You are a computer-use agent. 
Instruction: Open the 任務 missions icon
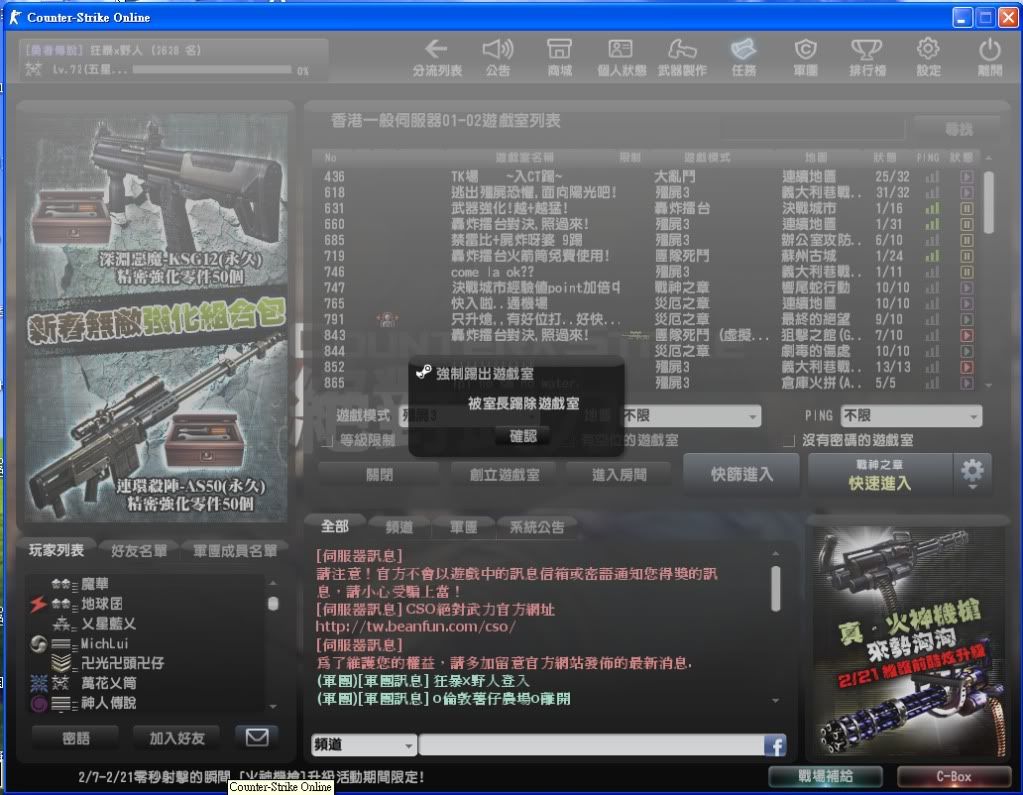[744, 57]
